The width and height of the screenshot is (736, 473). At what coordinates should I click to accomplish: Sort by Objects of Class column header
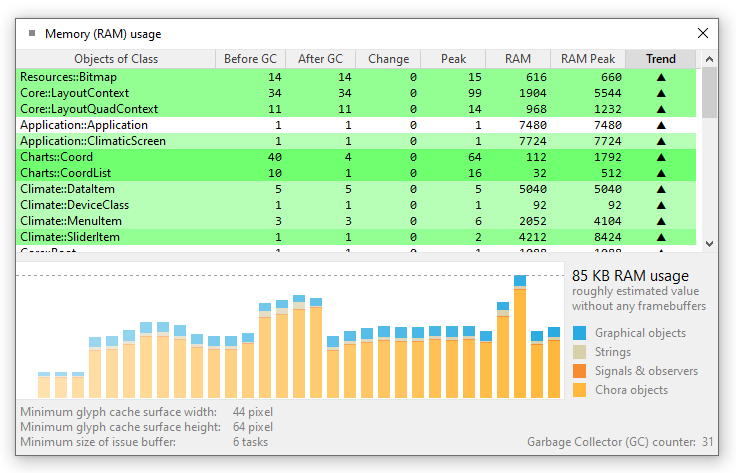point(116,59)
